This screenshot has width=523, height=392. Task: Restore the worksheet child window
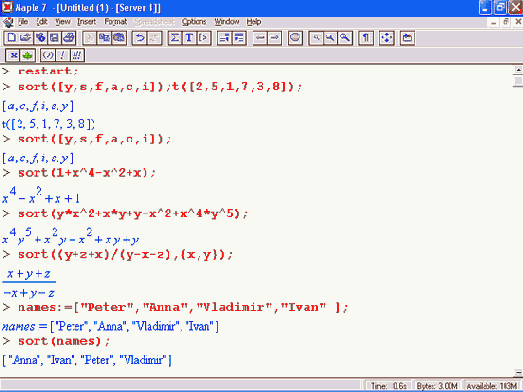506,22
